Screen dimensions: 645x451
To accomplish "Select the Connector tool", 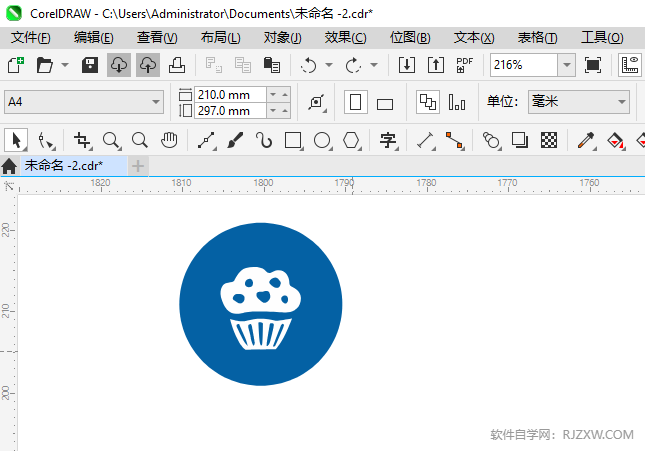I will click(x=455, y=141).
